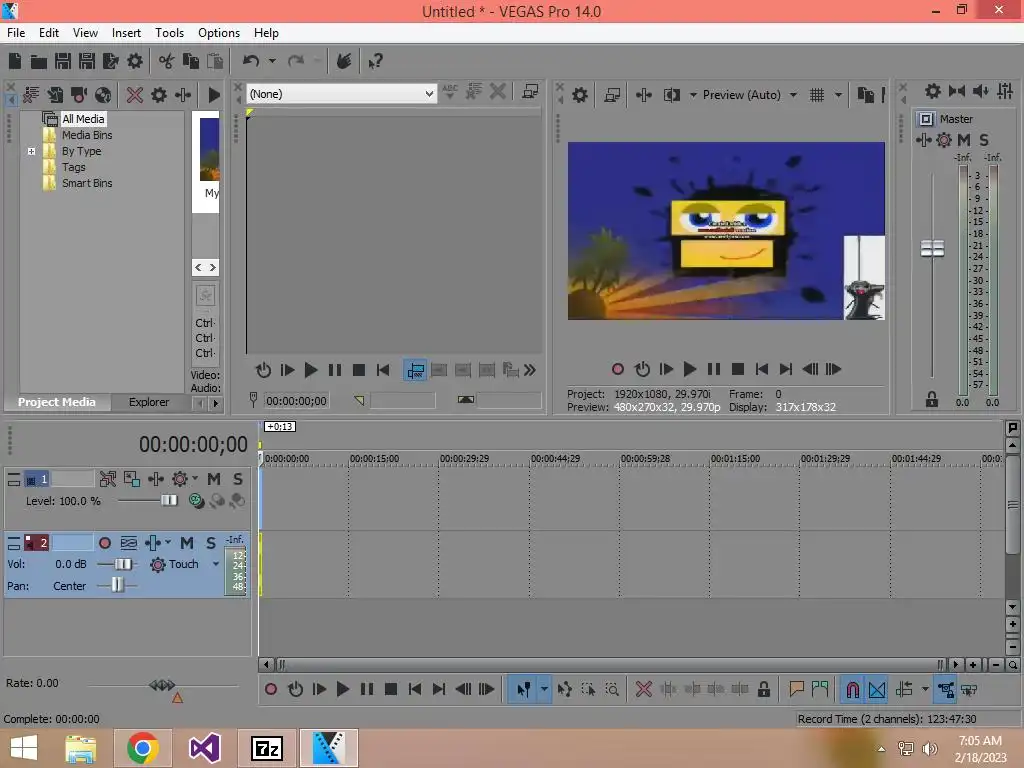1024x768 pixels.
Task: Click Record button in timeline transport
Action: click(x=271, y=689)
